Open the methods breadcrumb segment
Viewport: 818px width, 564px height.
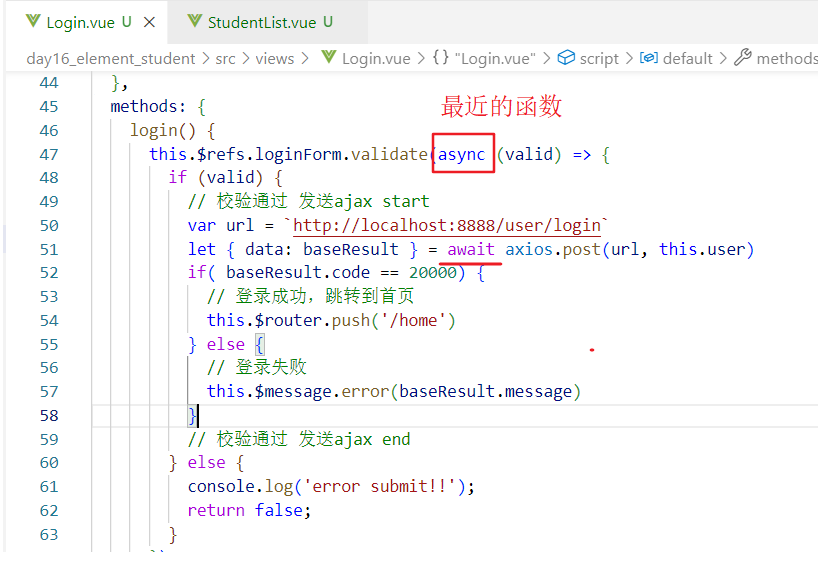[787, 58]
